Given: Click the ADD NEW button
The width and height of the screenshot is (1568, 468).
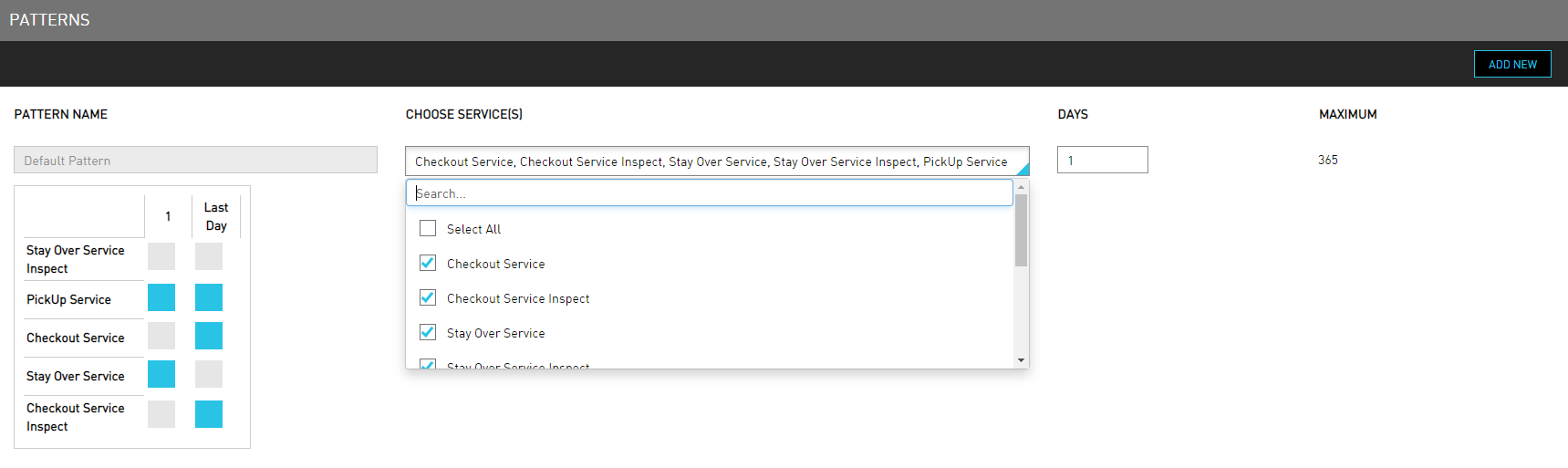Looking at the screenshot, I should pyautogui.click(x=1511, y=64).
